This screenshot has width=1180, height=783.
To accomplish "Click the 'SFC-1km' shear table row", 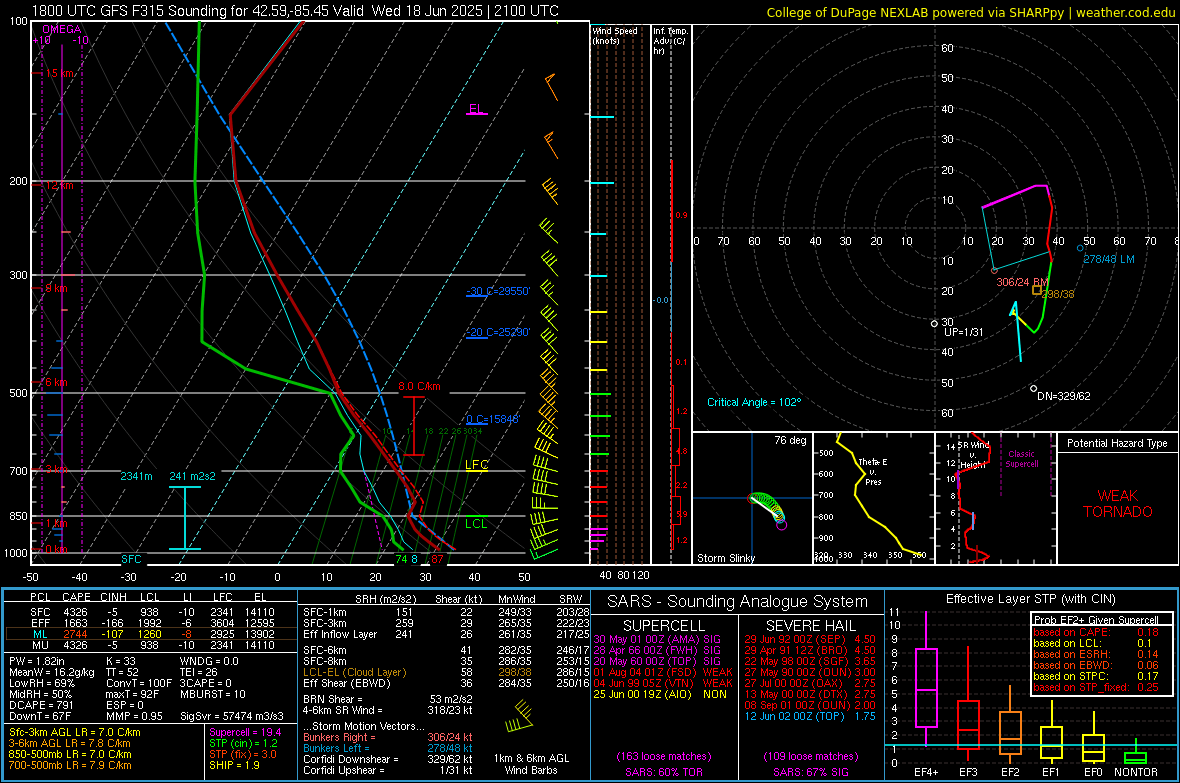I will tap(446, 612).
